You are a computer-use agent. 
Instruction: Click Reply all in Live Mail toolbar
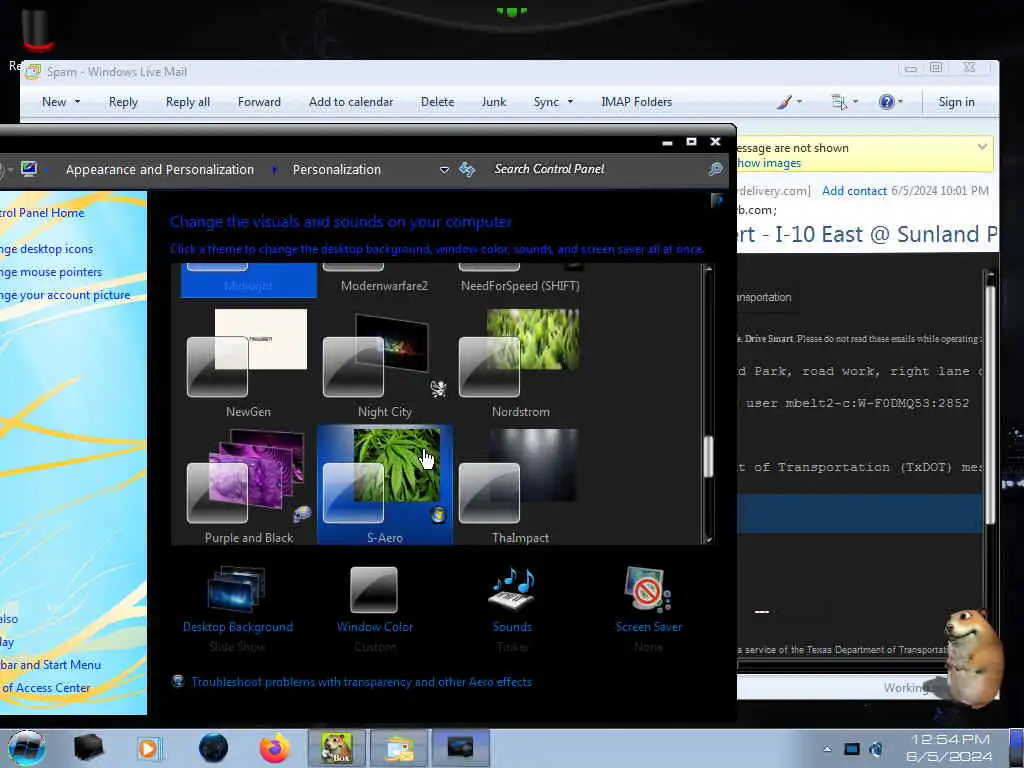click(187, 102)
